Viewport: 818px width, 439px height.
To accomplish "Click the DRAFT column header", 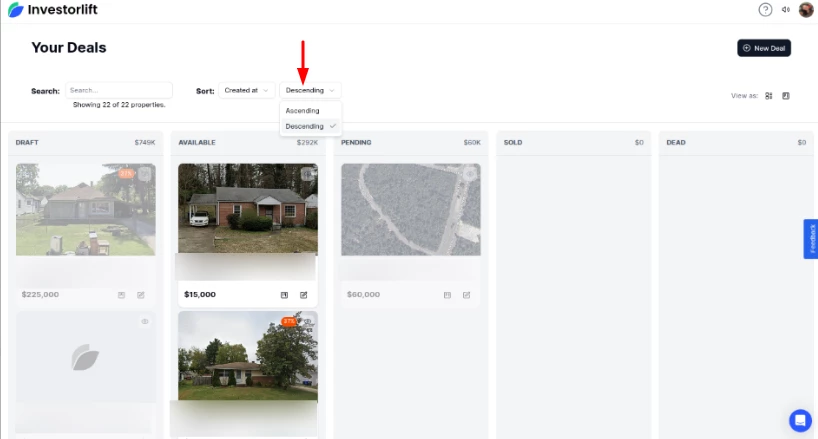I will tap(27, 142).
